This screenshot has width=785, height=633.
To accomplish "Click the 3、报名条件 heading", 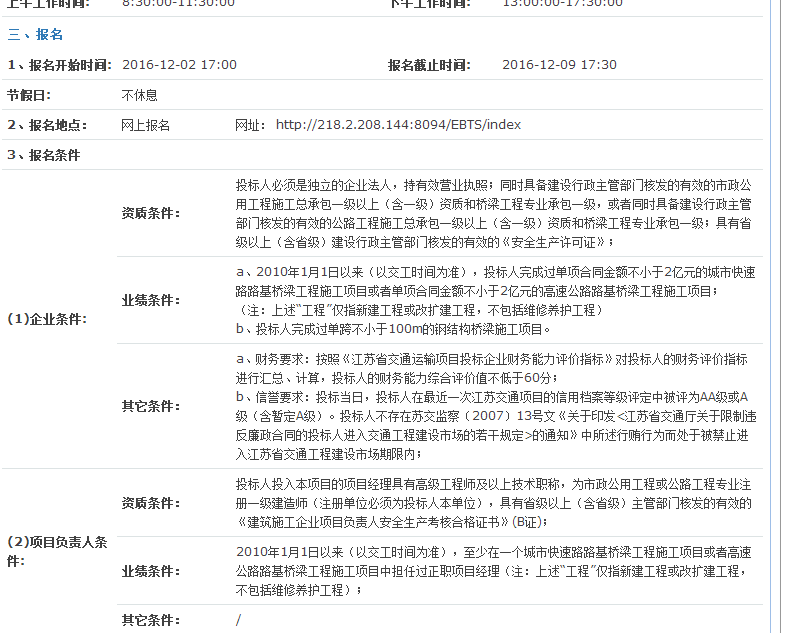I will (x=44, y=155).
